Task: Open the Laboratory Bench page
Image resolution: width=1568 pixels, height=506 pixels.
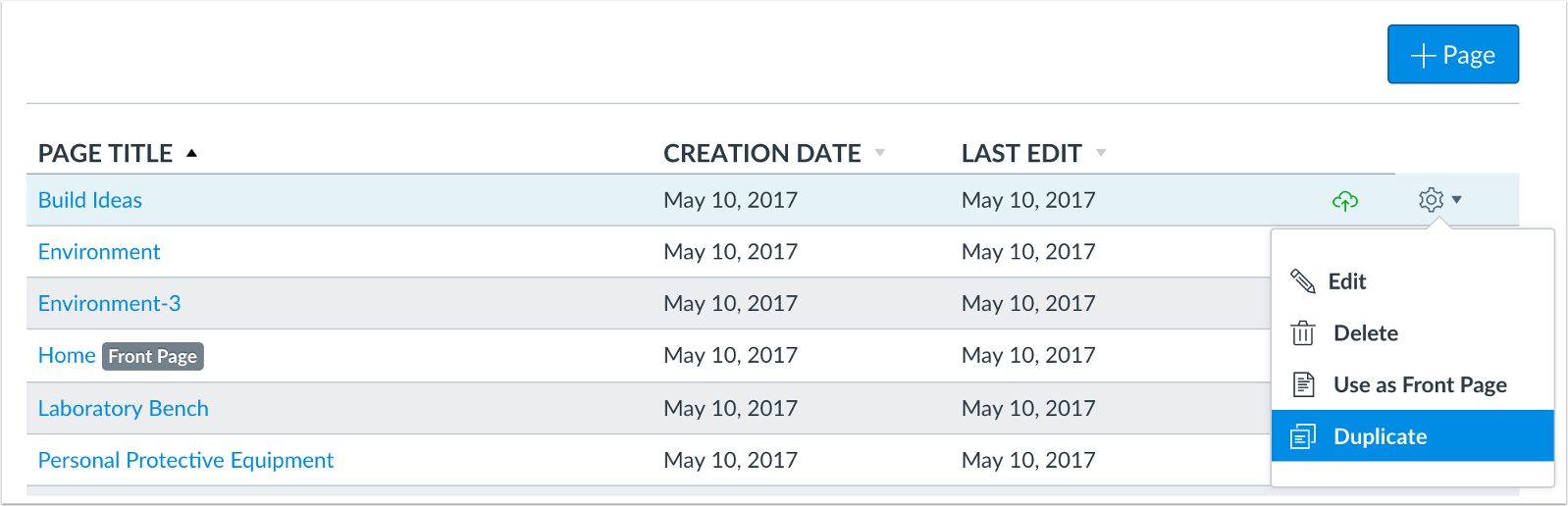Action: point(124,408)
